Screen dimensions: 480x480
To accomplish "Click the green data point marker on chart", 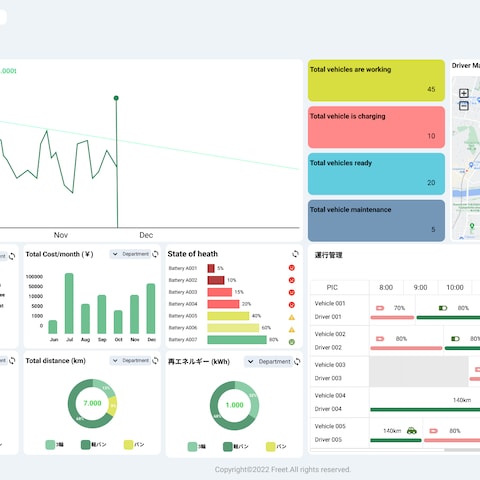I will pyautogui.click(x=116, y=98).
